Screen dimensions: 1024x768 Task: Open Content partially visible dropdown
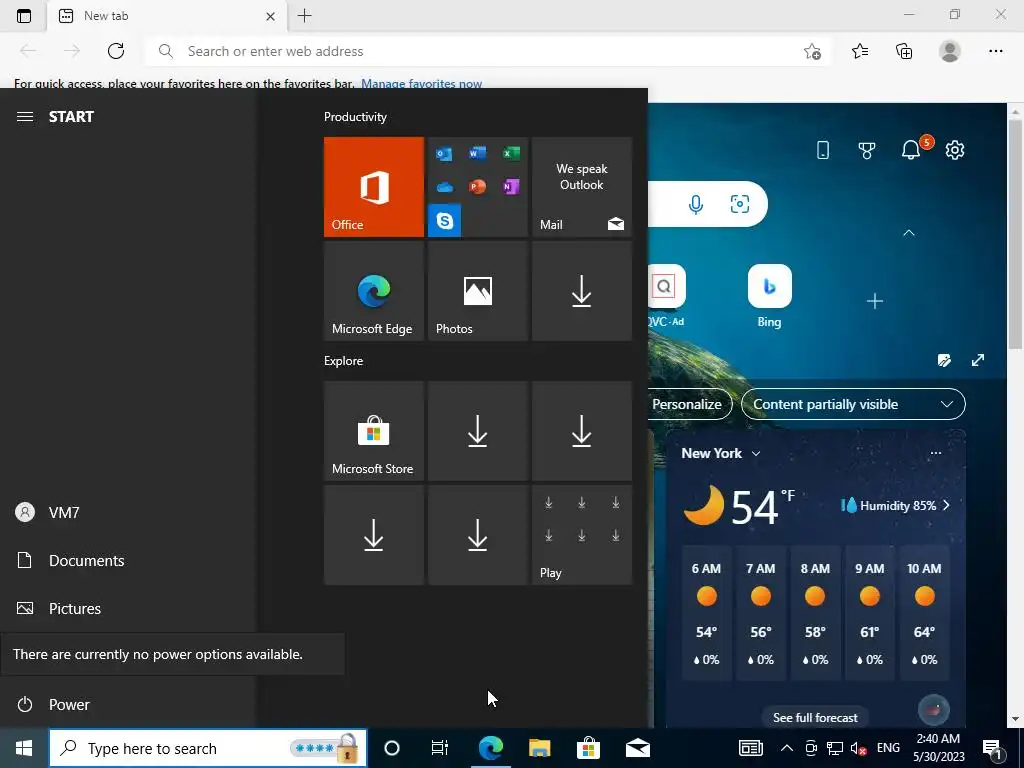pyautogui.click(x=853, y=404)
